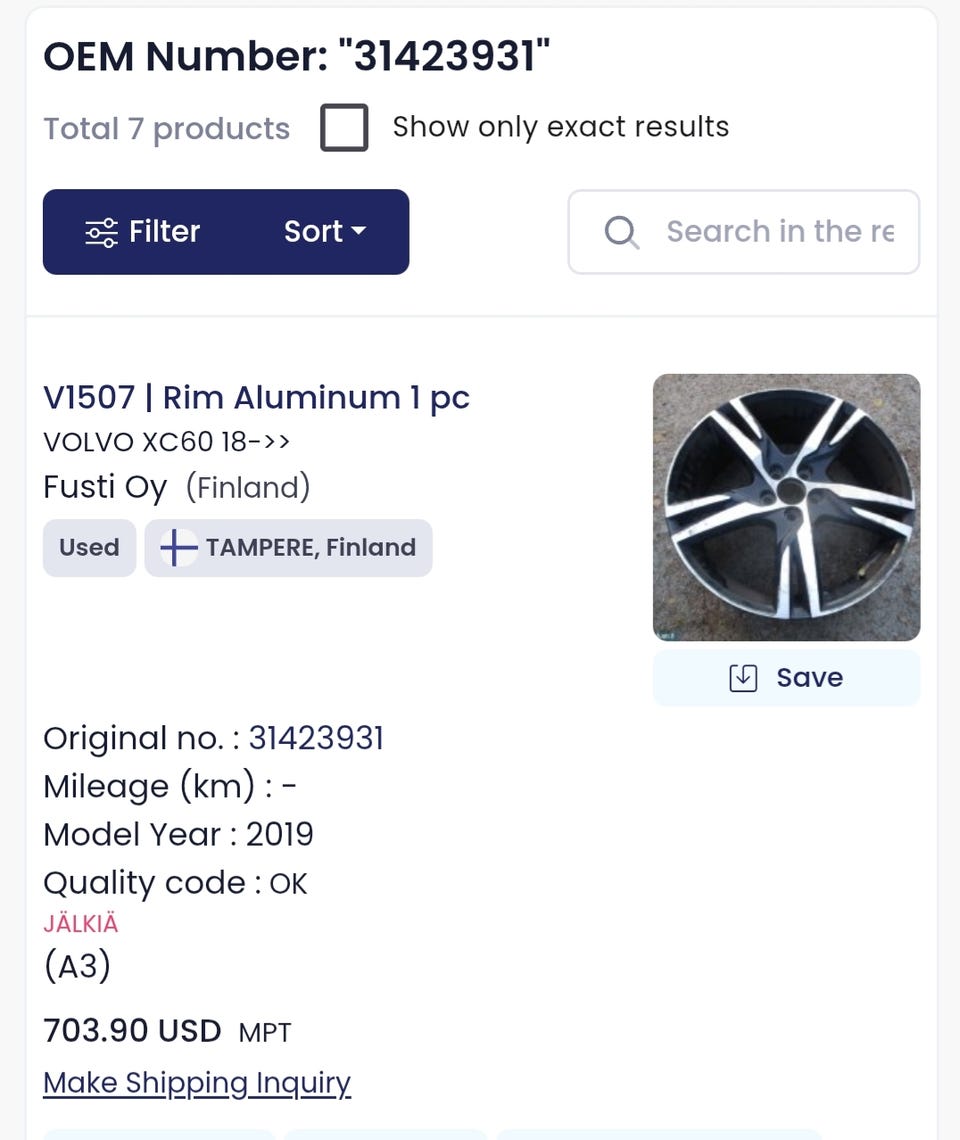This screenshot has width=960, height=1140.
Task: Click the TAMPERE, Finland location tag
Action: pos(310,548)
